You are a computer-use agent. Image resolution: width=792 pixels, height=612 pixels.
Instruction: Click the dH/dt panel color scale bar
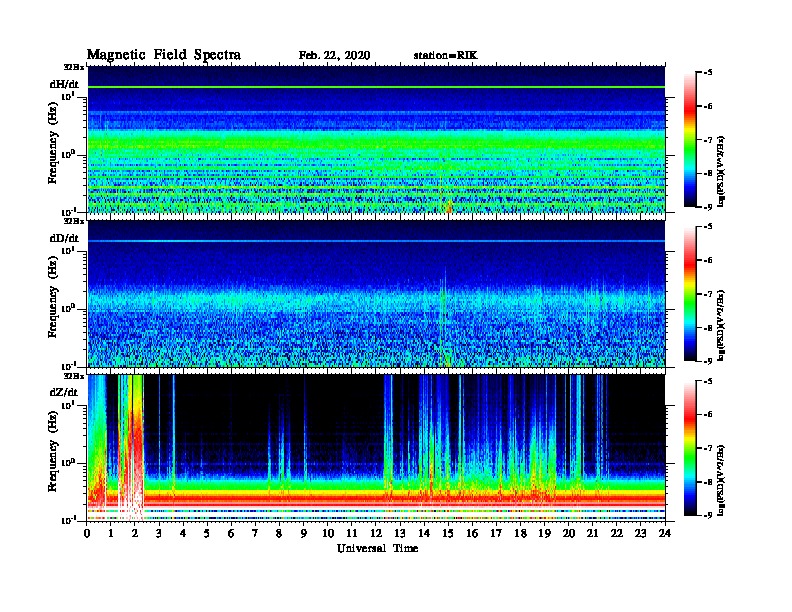(x=690, y=140)
